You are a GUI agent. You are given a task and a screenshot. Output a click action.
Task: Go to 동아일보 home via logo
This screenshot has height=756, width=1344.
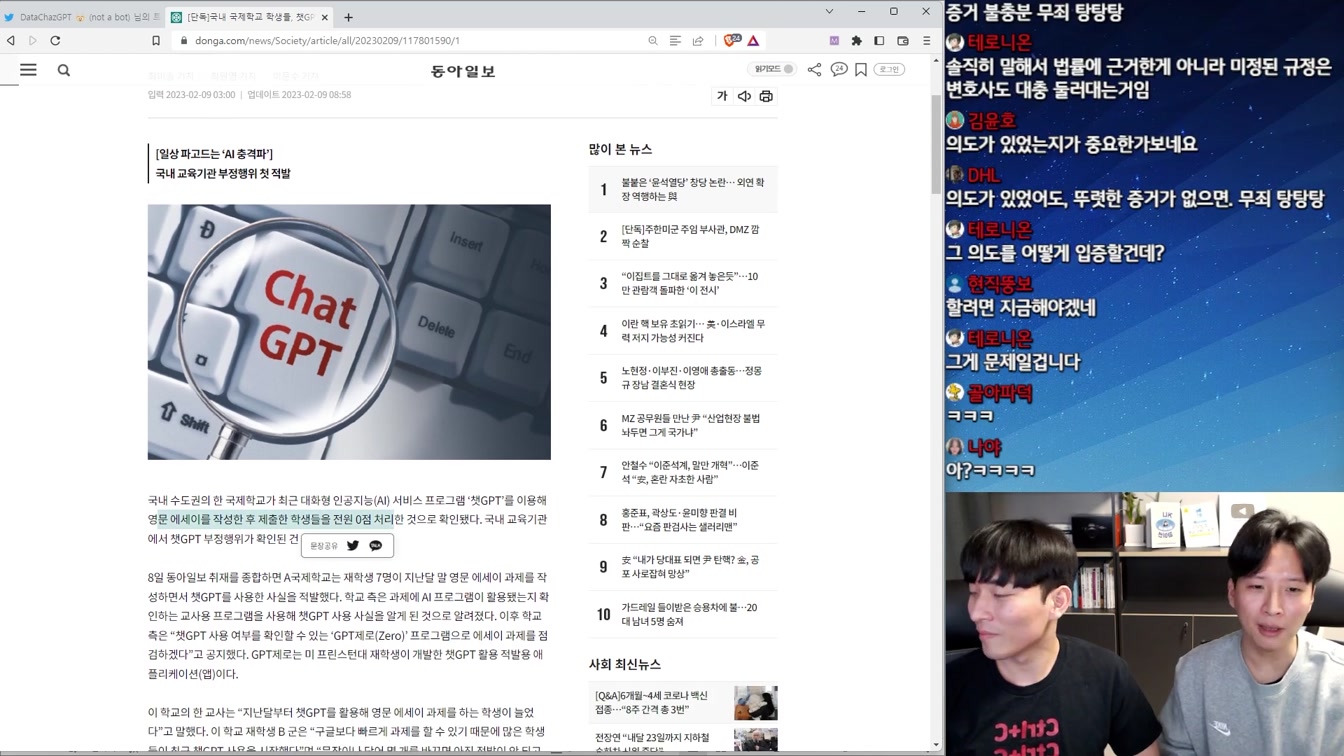pyautogui.click(x=463, y=70)
